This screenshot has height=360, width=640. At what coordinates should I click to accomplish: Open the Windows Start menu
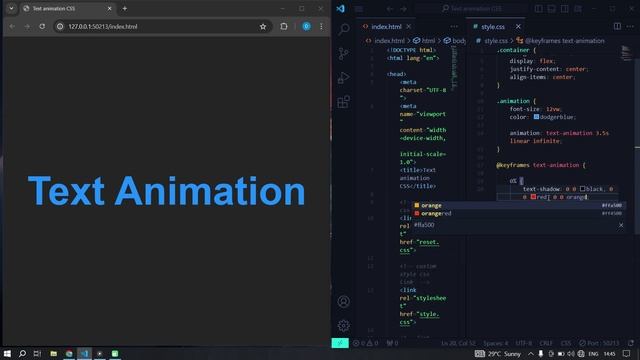[x=7, y=353]
